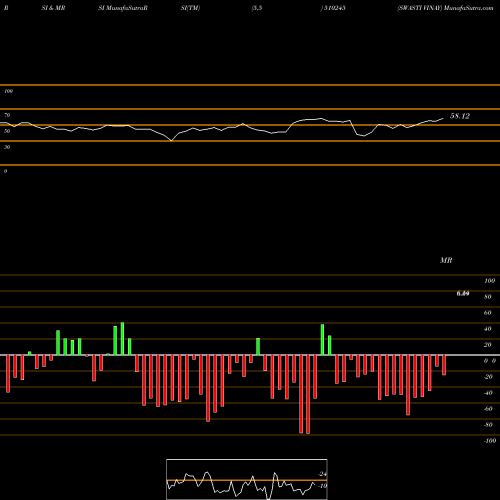Click the '0' label on RSI axis
Viewport: 500px width, 500px height.
point(5,171)
